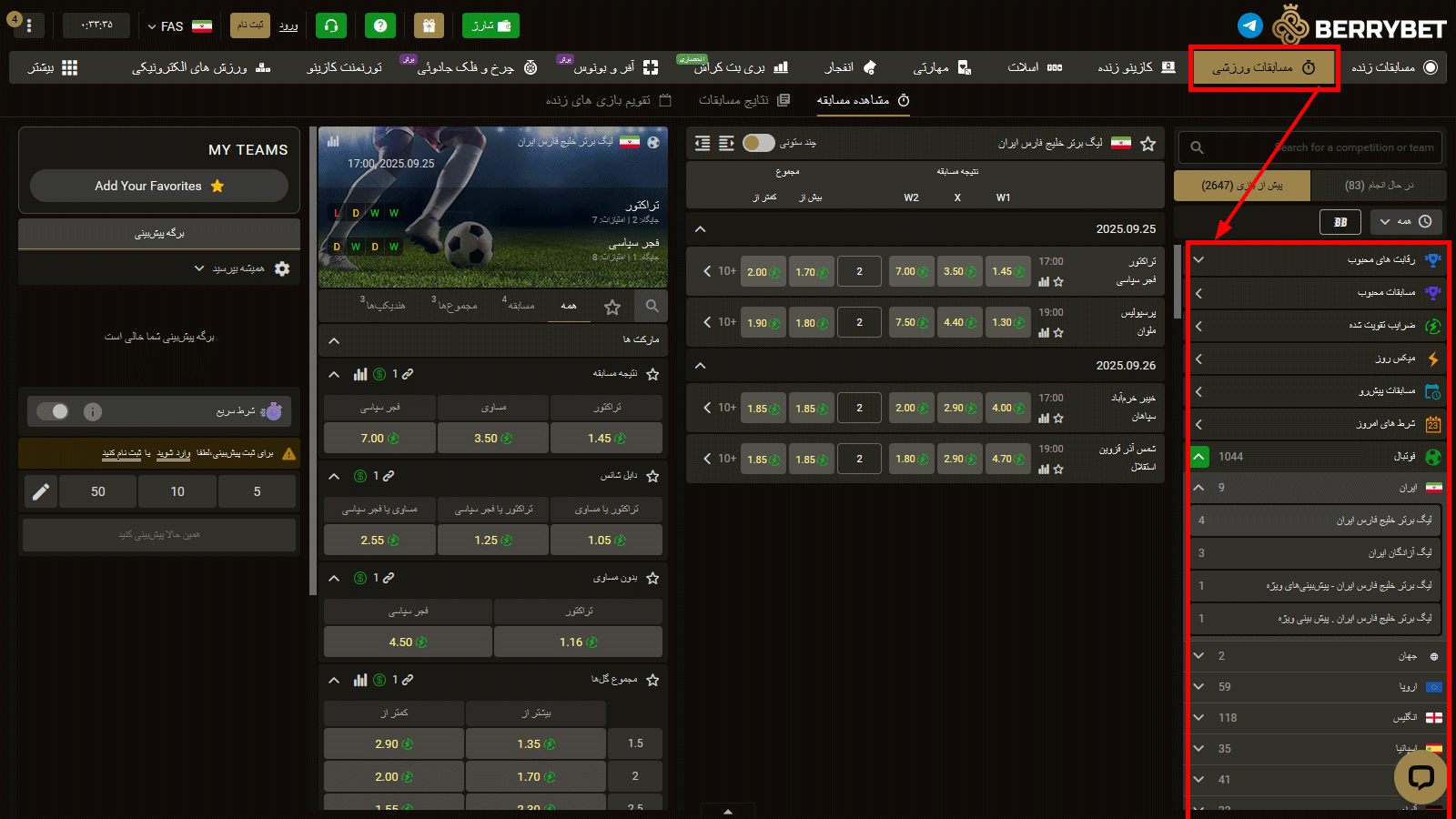
Task: Click the green question mark help icon
Action: click(x=380, y=25)
